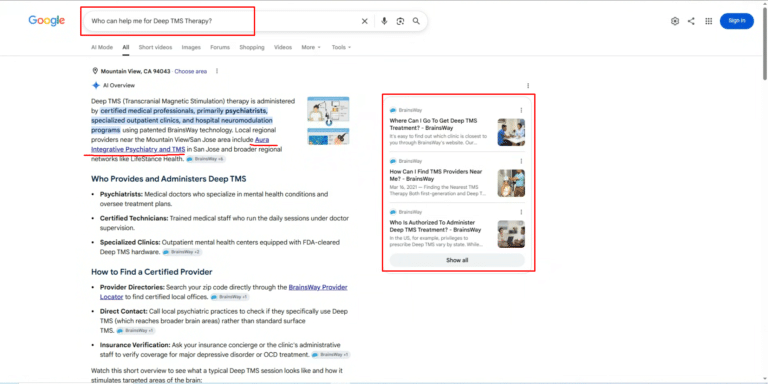768x384 pixels.
Task: Expand the Tools dropdown
Action: click(x=341, y=48)
